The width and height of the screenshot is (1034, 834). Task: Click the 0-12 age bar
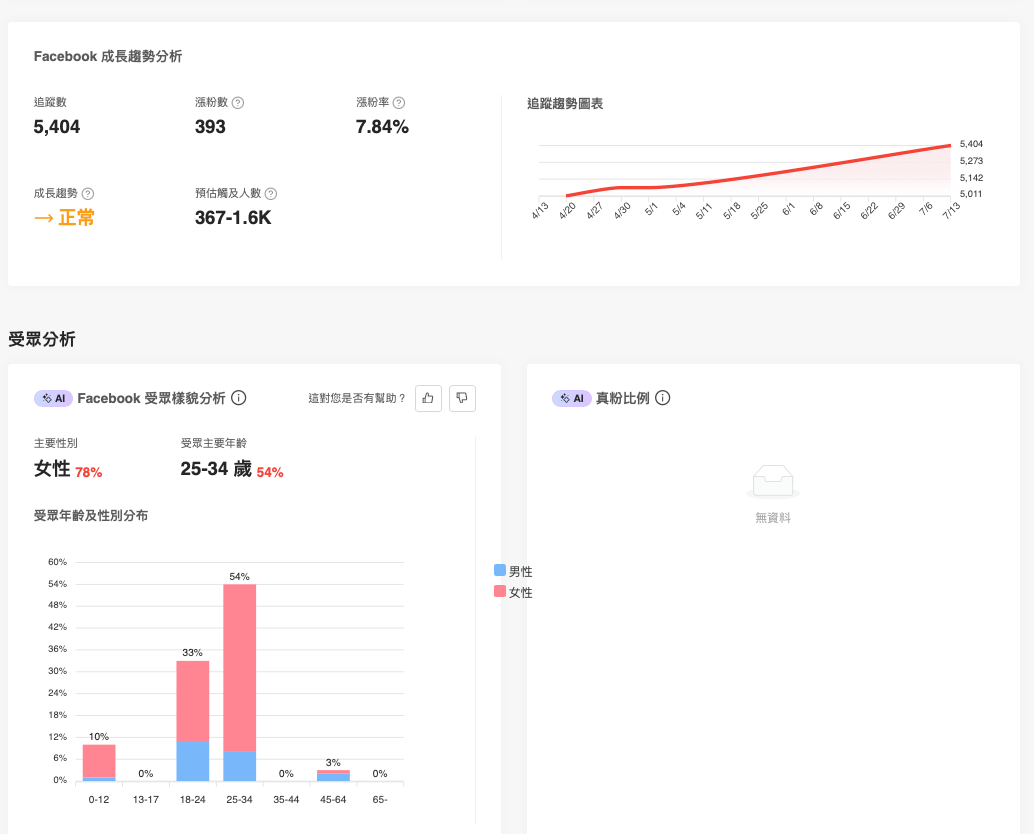point(99,763)
